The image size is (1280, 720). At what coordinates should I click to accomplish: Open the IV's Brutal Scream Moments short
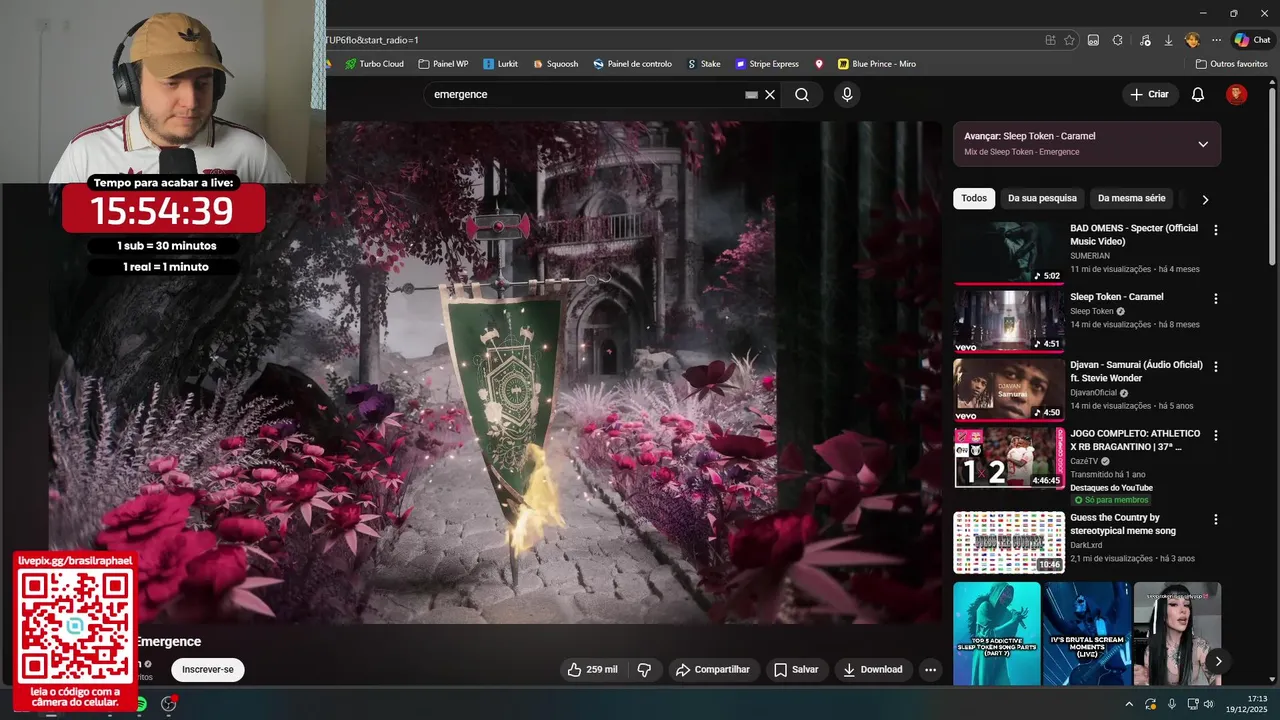point(1087,634)
